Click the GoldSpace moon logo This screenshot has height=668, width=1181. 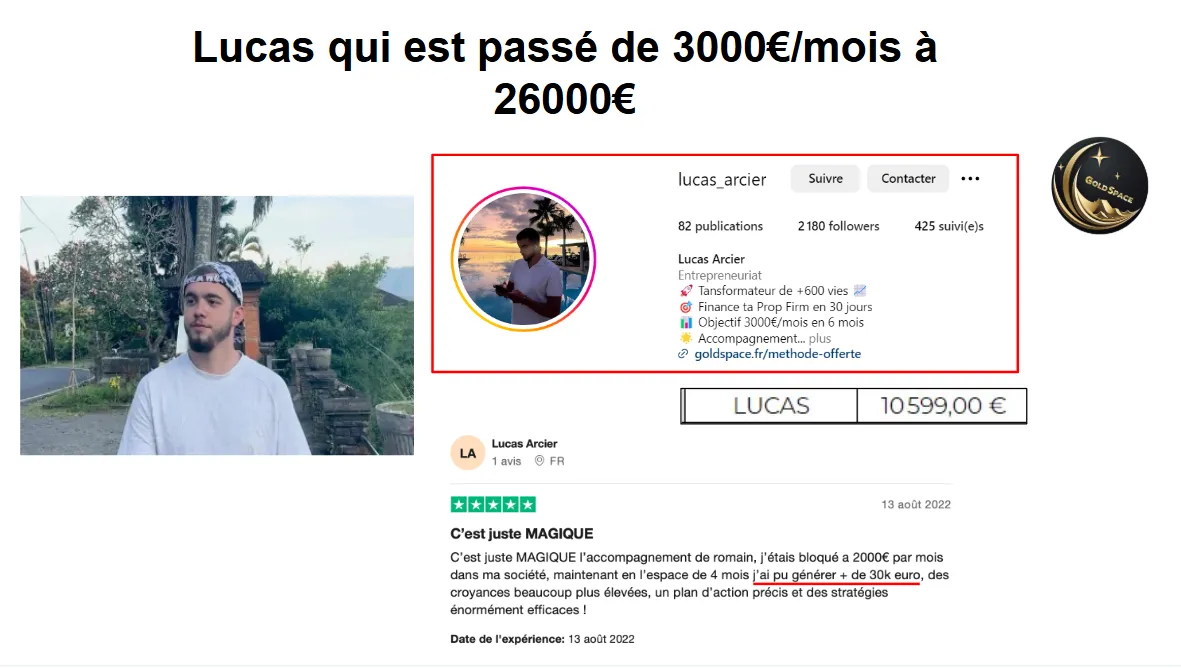click(1099, 185)
